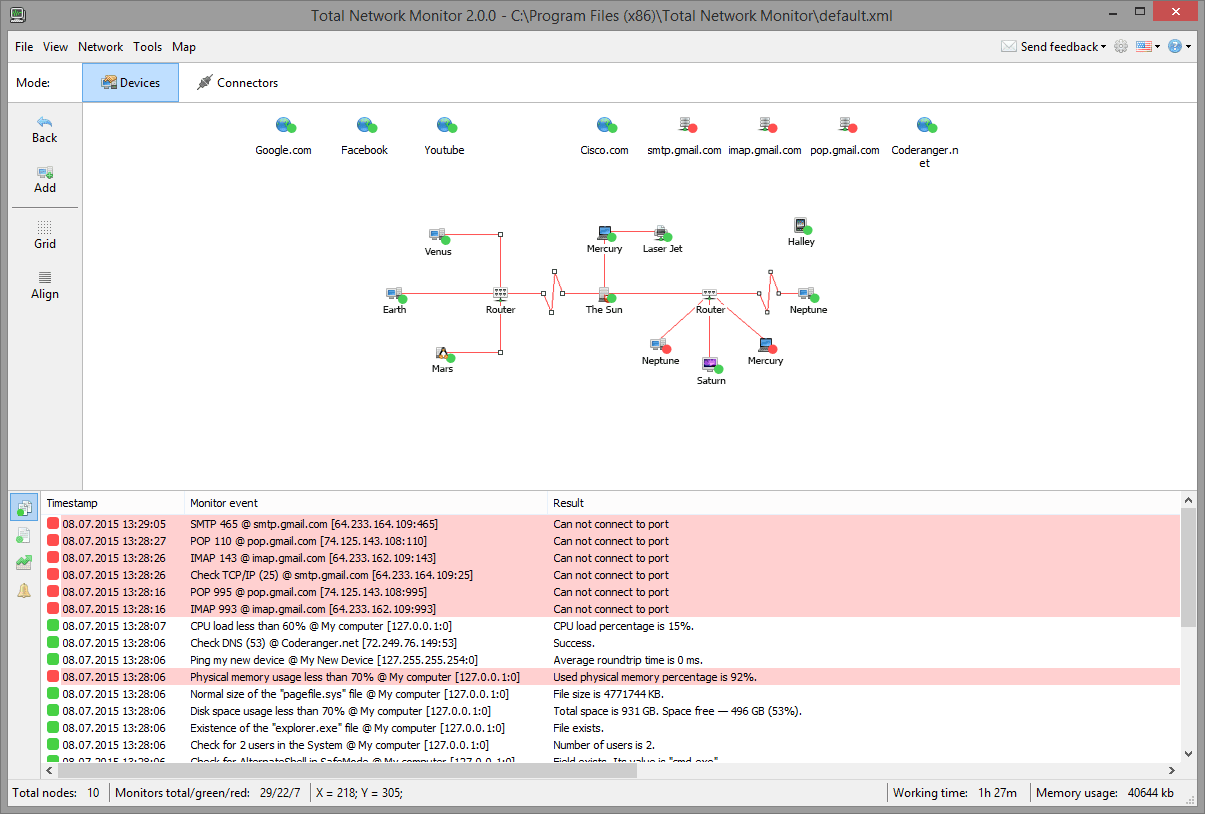Switch mode to Devices

coord(130,83)
